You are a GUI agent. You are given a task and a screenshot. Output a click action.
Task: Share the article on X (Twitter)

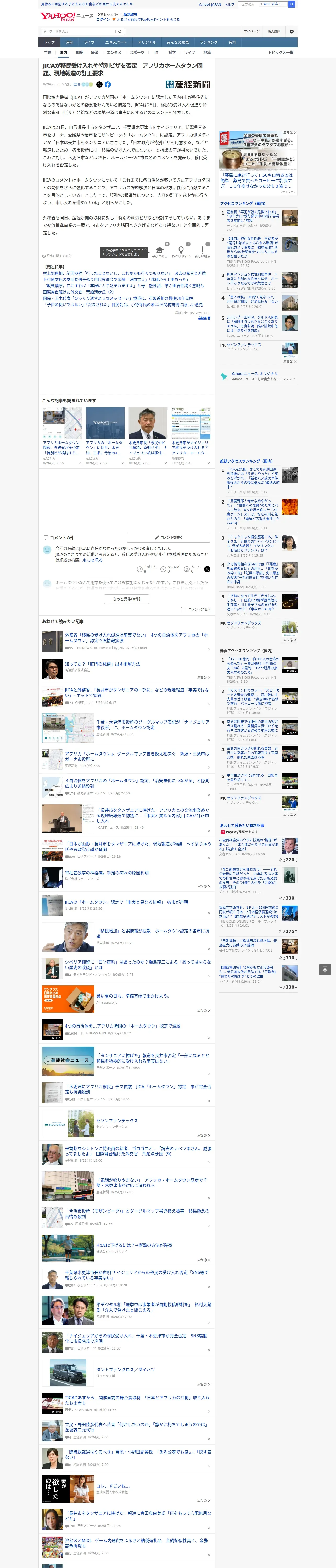tap(99, 85)
